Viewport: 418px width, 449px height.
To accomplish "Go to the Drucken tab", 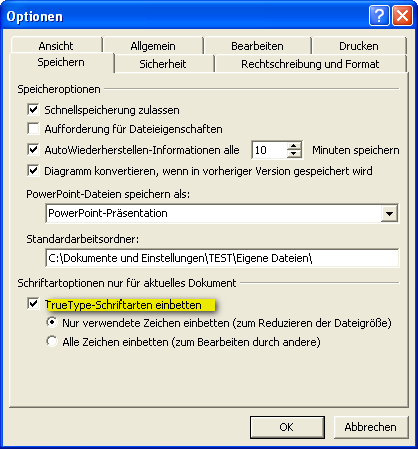I will coord(359,46).
